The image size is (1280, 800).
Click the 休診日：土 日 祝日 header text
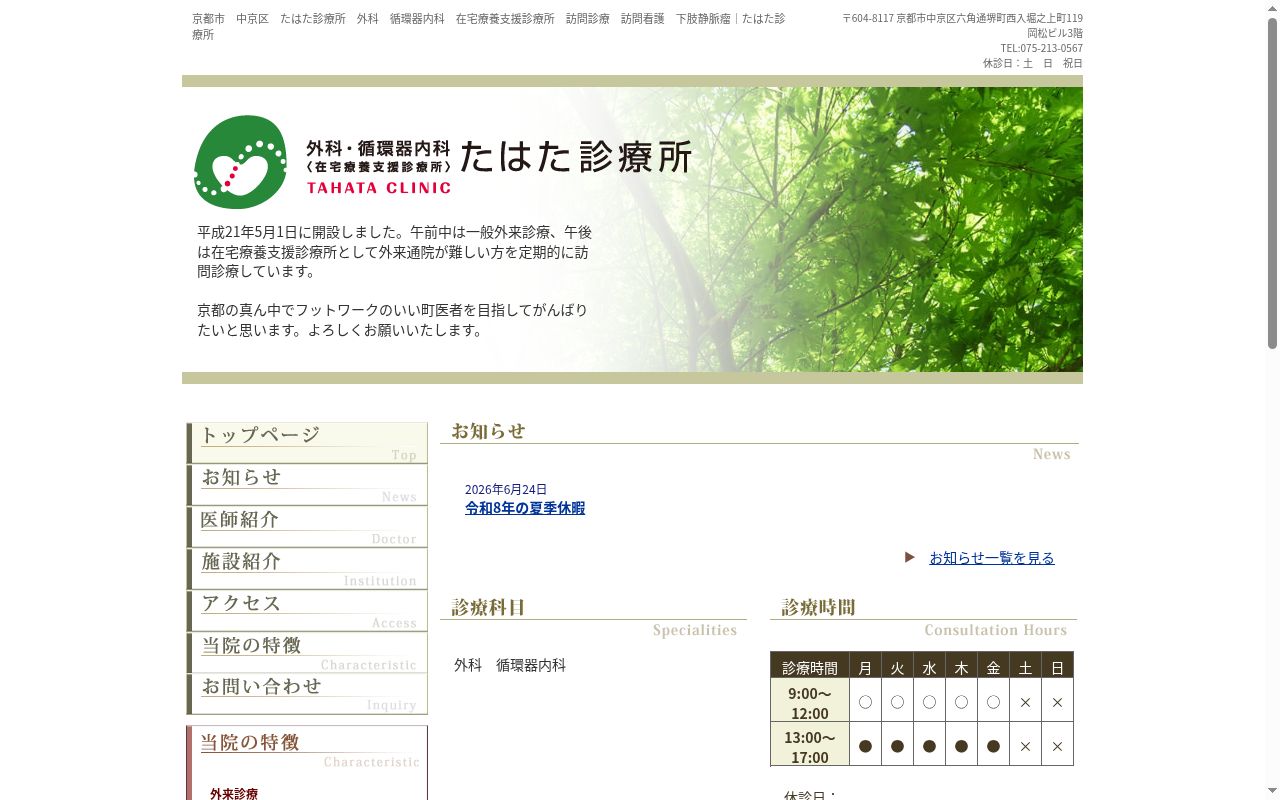point(1033,63)
